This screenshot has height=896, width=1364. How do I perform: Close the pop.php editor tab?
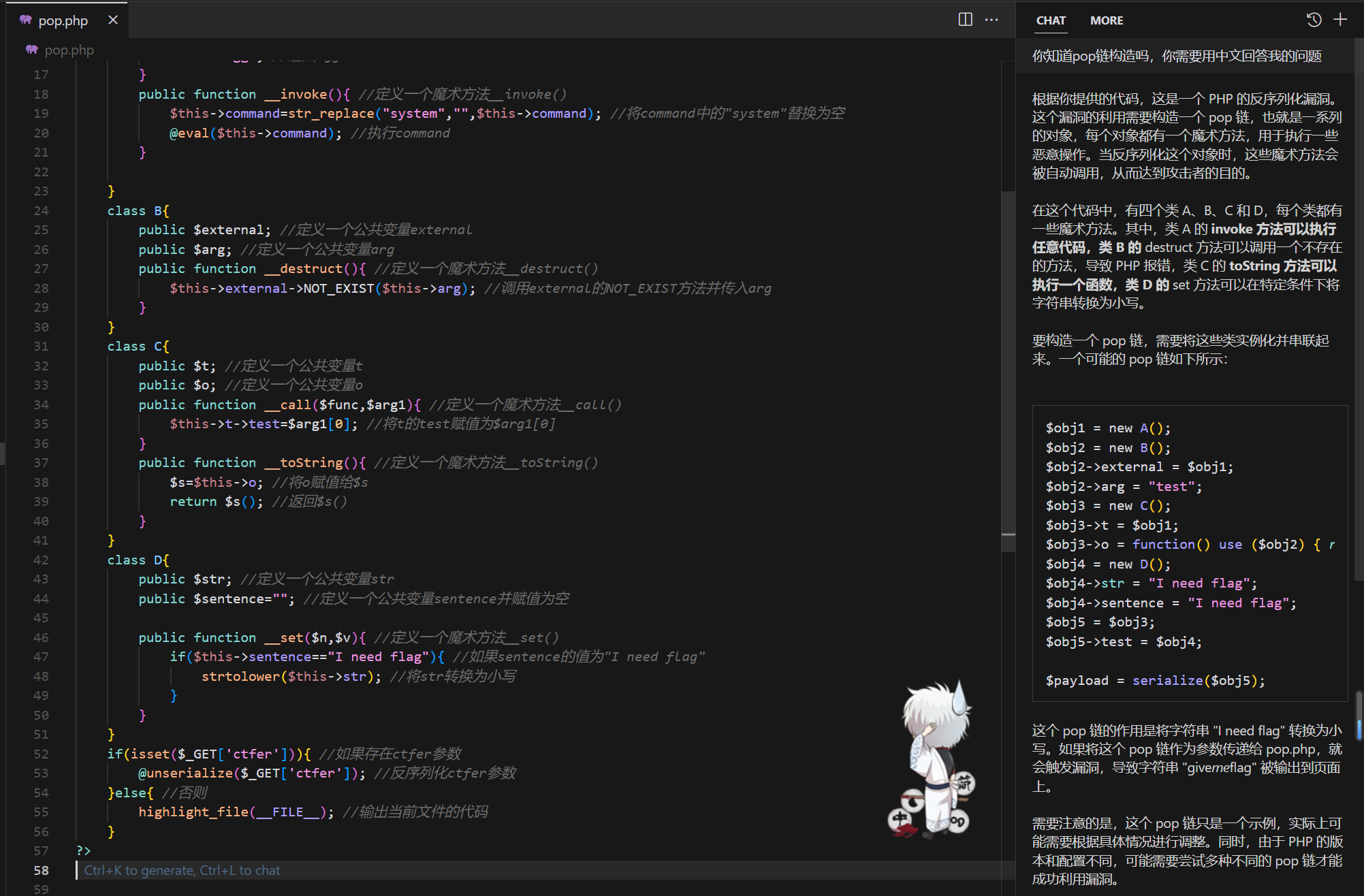[x=113, y=20]
